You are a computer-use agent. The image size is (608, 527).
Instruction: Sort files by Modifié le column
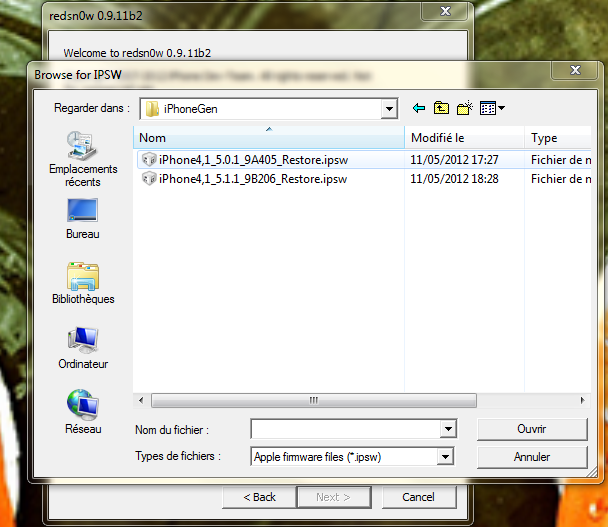click(464, 138)
